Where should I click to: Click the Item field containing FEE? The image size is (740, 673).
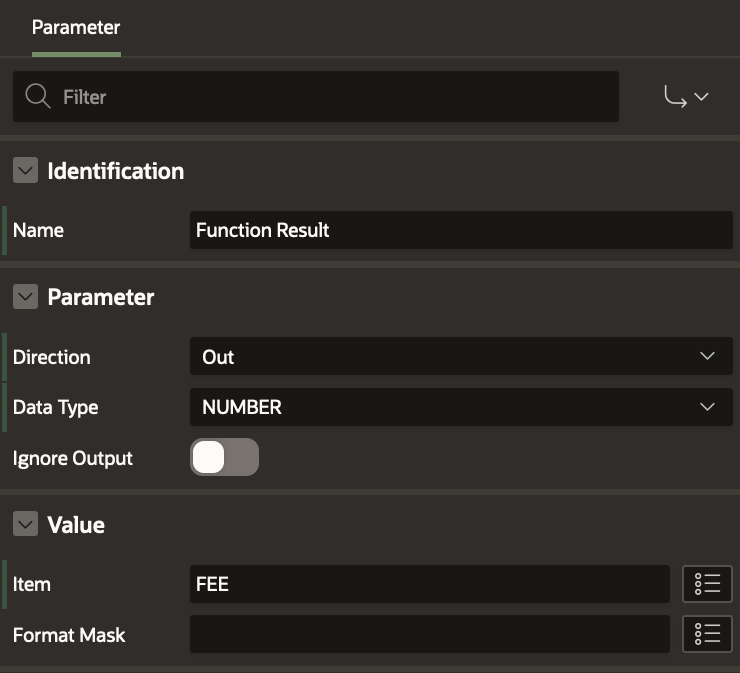coord(428,585)
